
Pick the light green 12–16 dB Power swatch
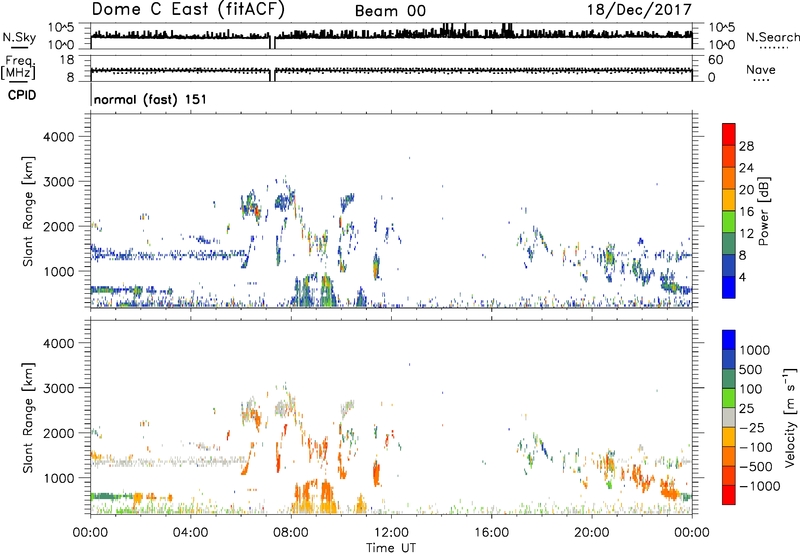tap(729, 222)
